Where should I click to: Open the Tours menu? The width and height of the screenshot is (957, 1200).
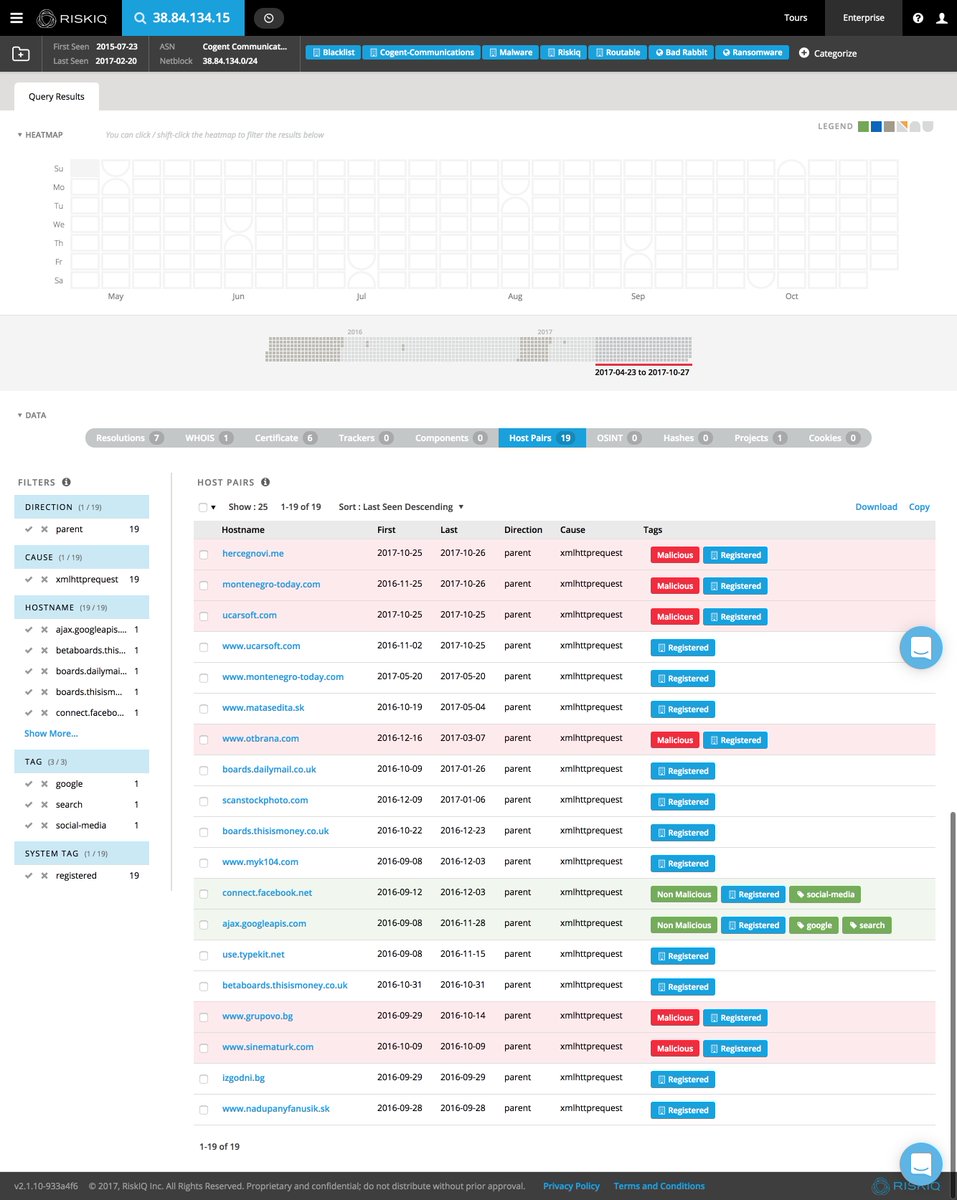[795, 18]
